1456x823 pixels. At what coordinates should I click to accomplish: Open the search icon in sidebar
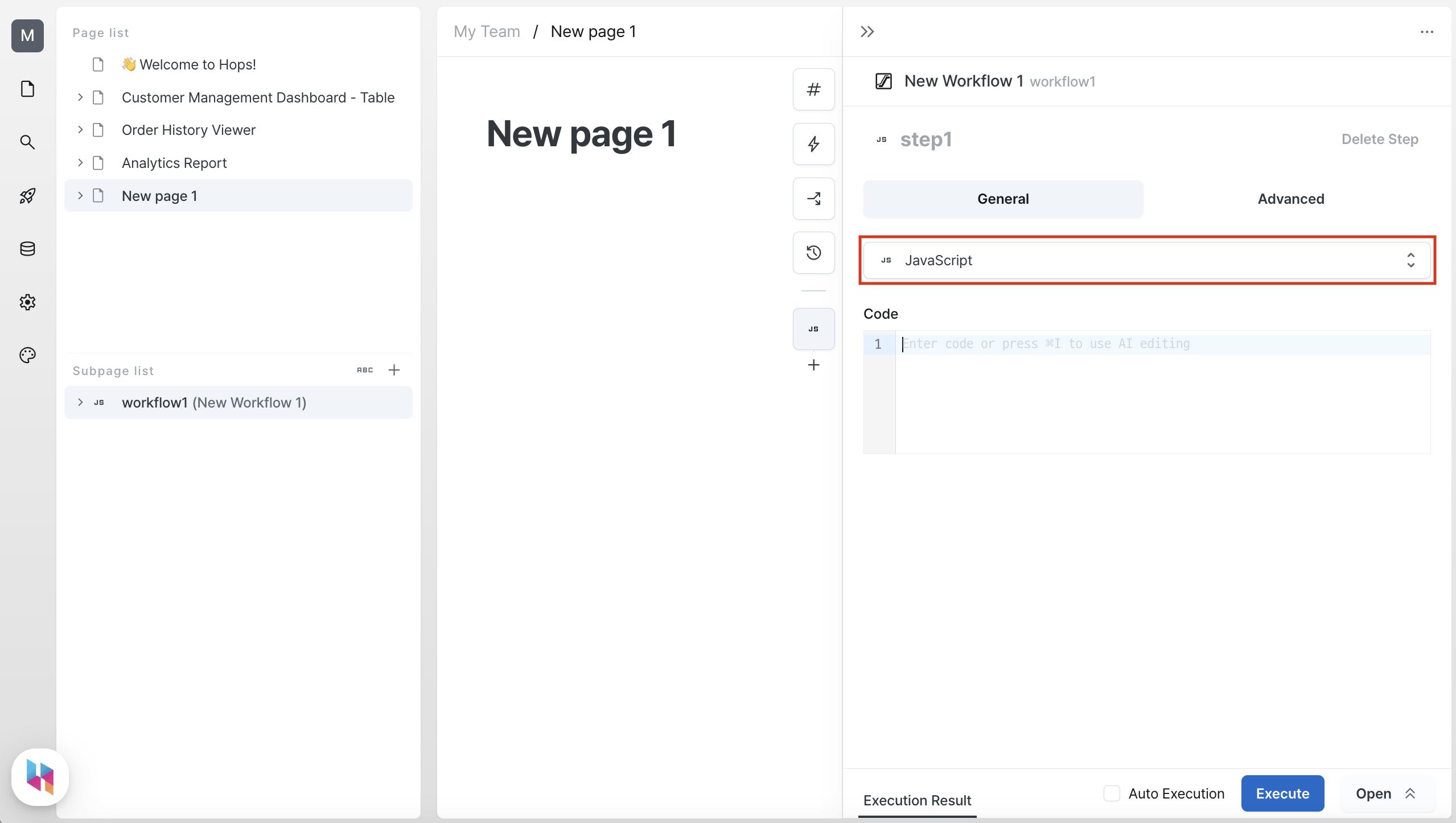pos(28,142)
